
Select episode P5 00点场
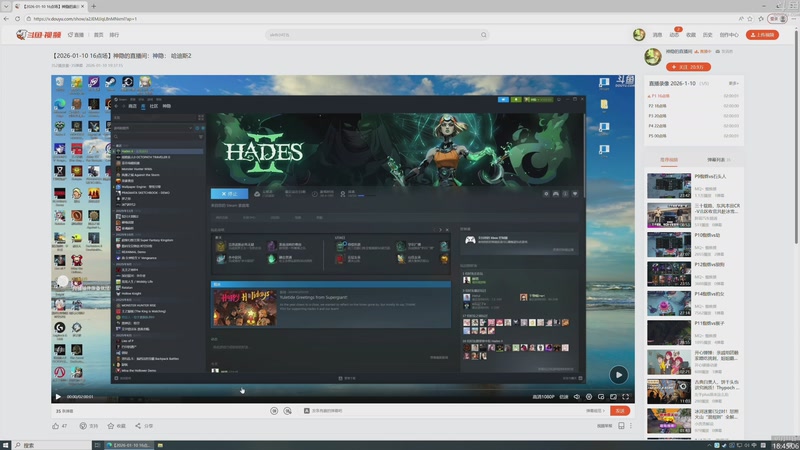693,136
